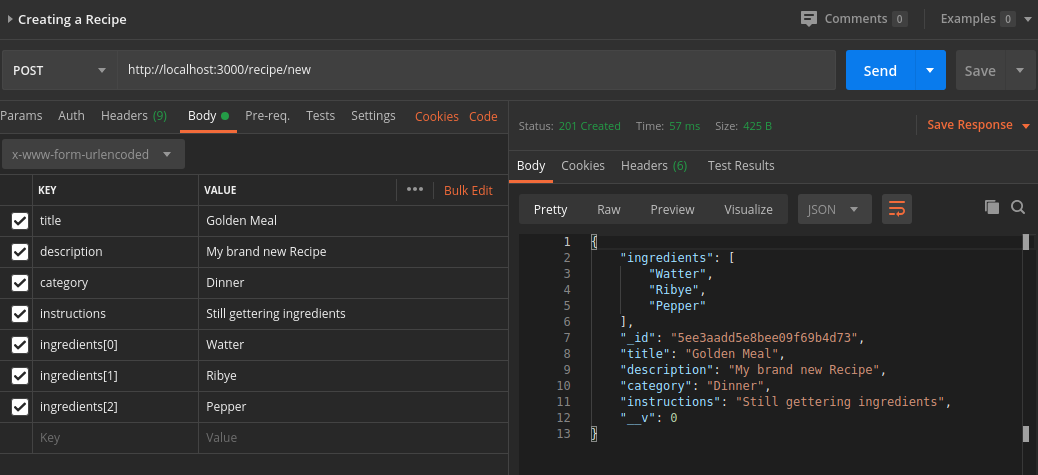The height and width of the screenshot is (475, 1038).
Task: Open the Examples dropdown arrow
Action: (1026, 19)
